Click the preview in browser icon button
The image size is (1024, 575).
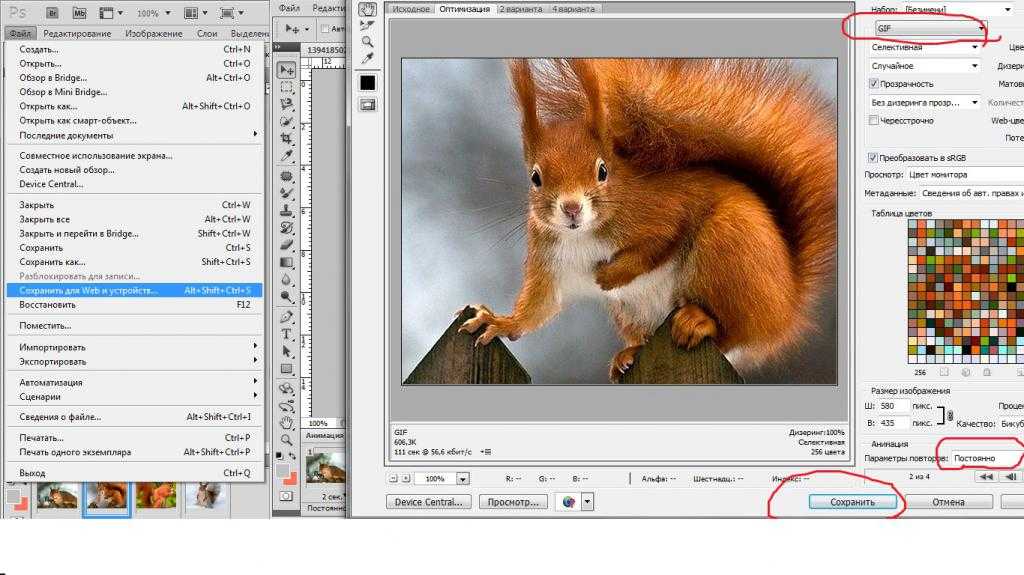click(569, 502)
